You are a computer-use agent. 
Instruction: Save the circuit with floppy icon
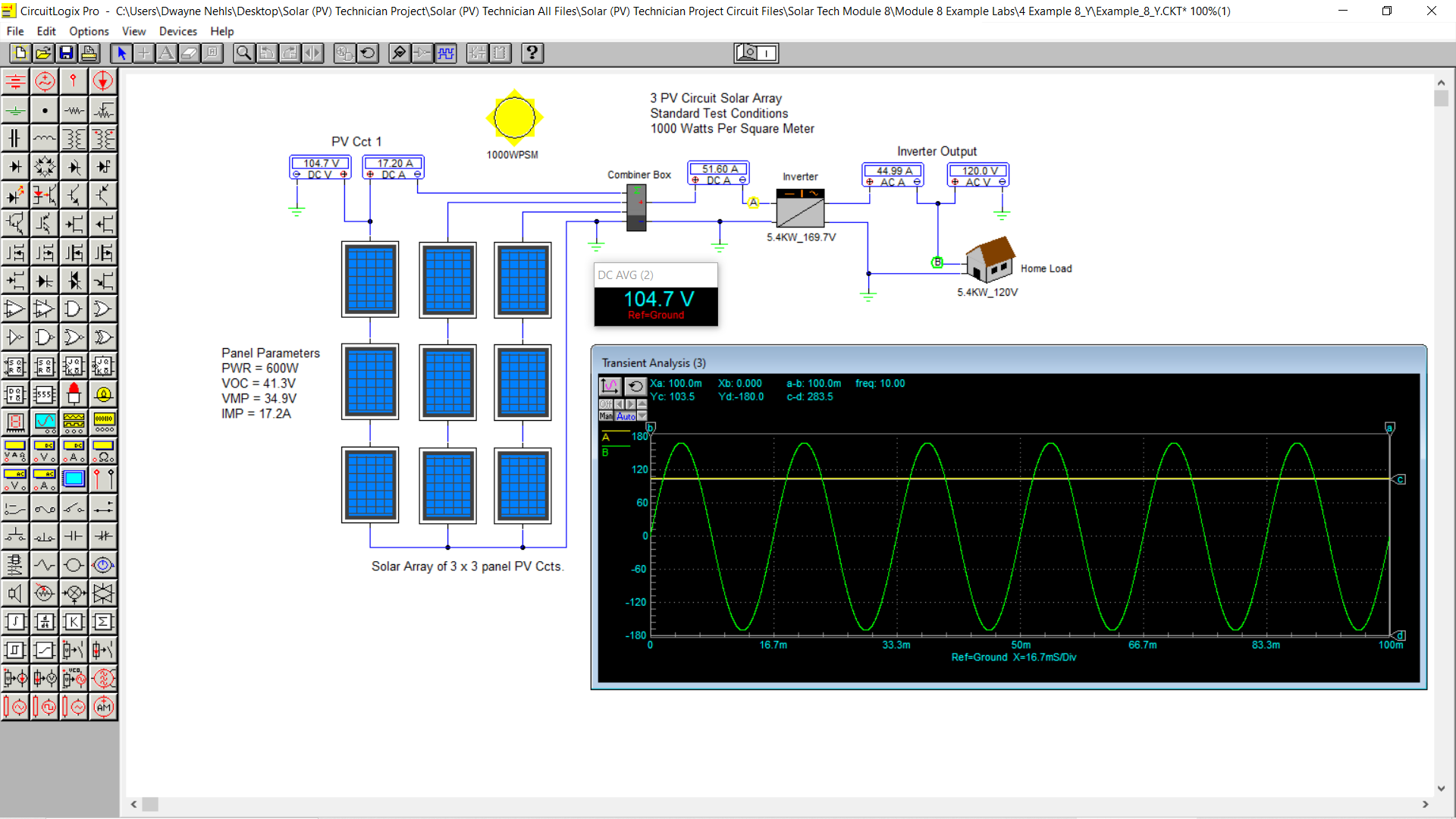[x=66, y=53]
